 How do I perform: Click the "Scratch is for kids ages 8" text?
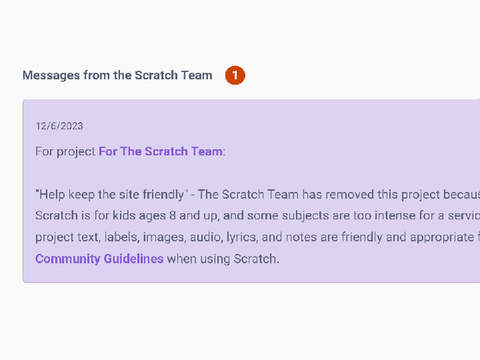pyautogui.click(x=106, y=216)
